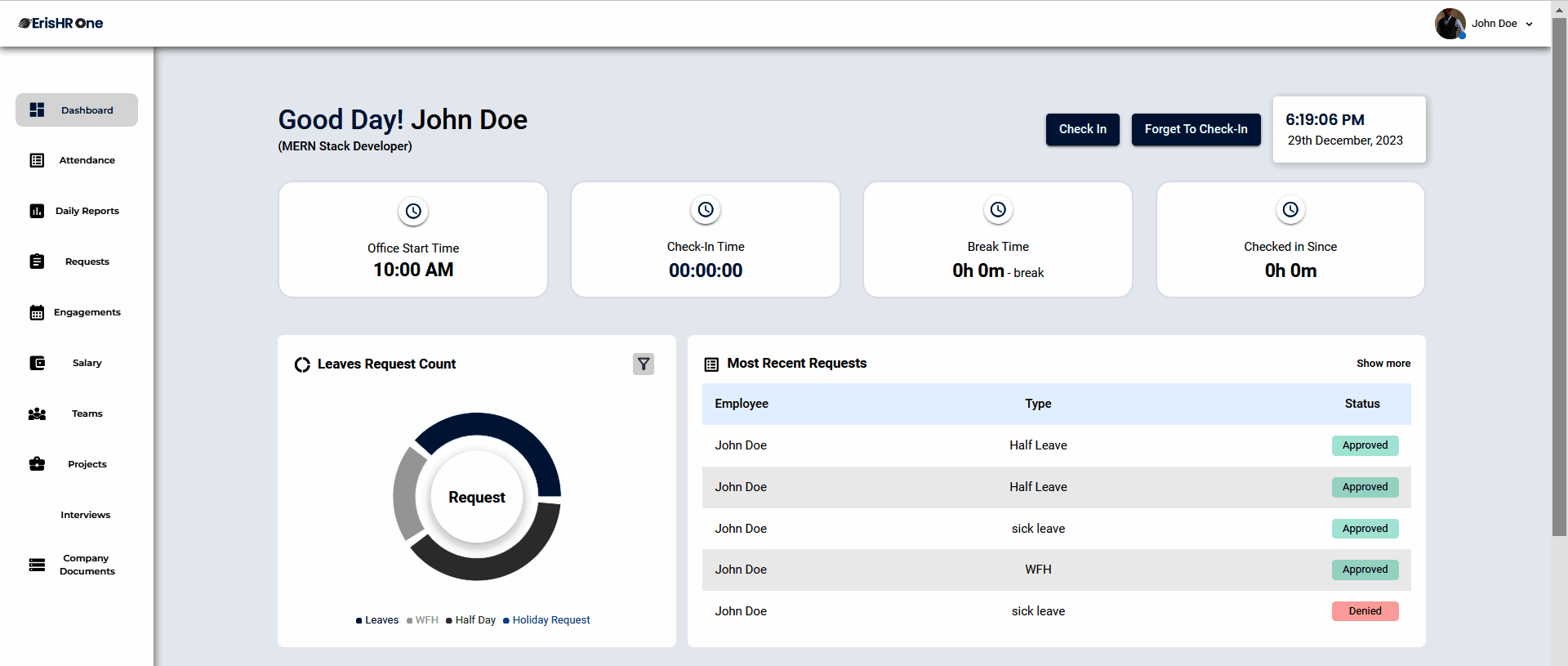Open the Salary section
1568x666 pixels.
click(x=77, y=363)
